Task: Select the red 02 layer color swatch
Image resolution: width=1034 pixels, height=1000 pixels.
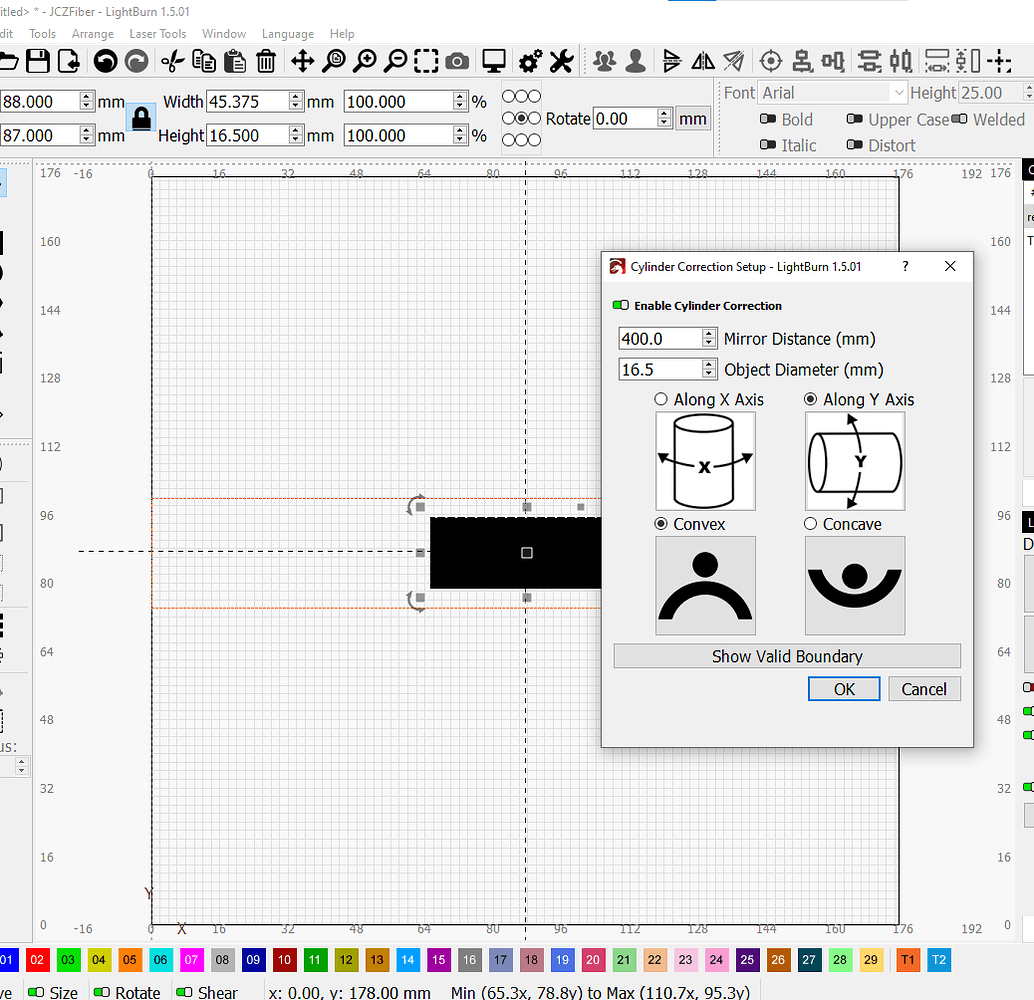Action: tap(38, 960)
